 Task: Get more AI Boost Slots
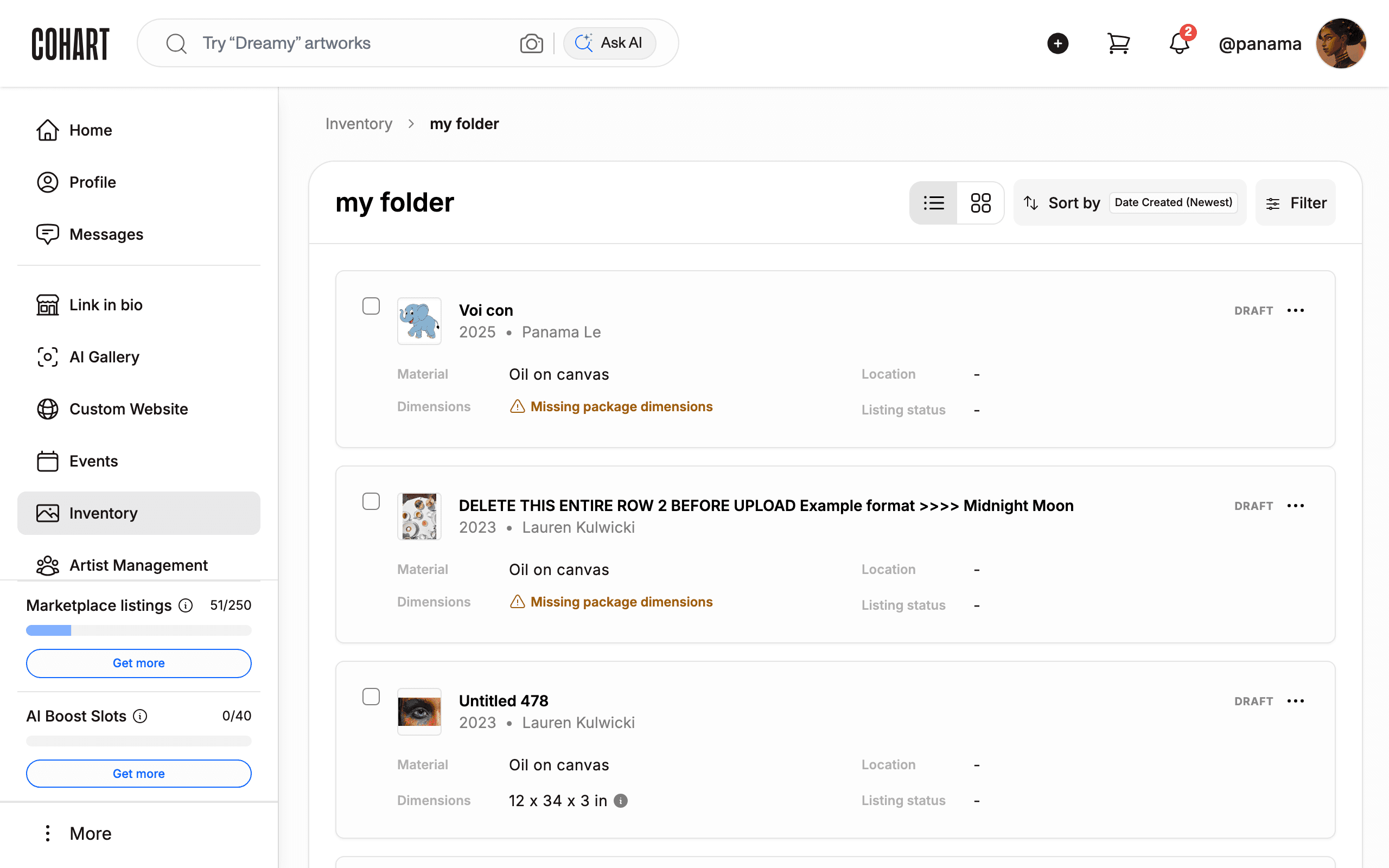coord(139,774)
